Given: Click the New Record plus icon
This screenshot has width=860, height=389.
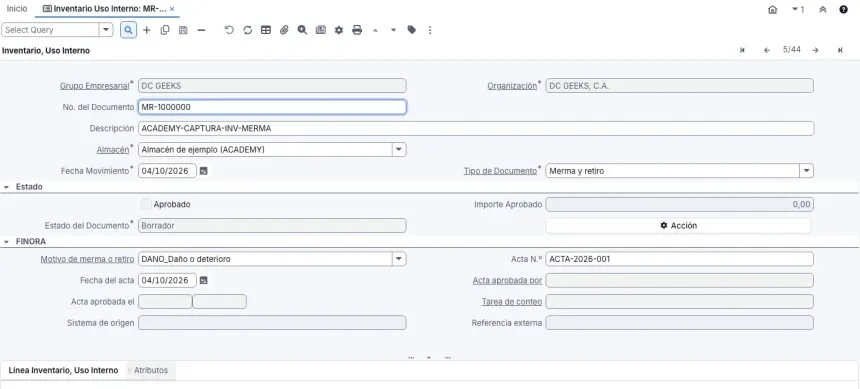Looking at the screenshot, I should (146, 30).
